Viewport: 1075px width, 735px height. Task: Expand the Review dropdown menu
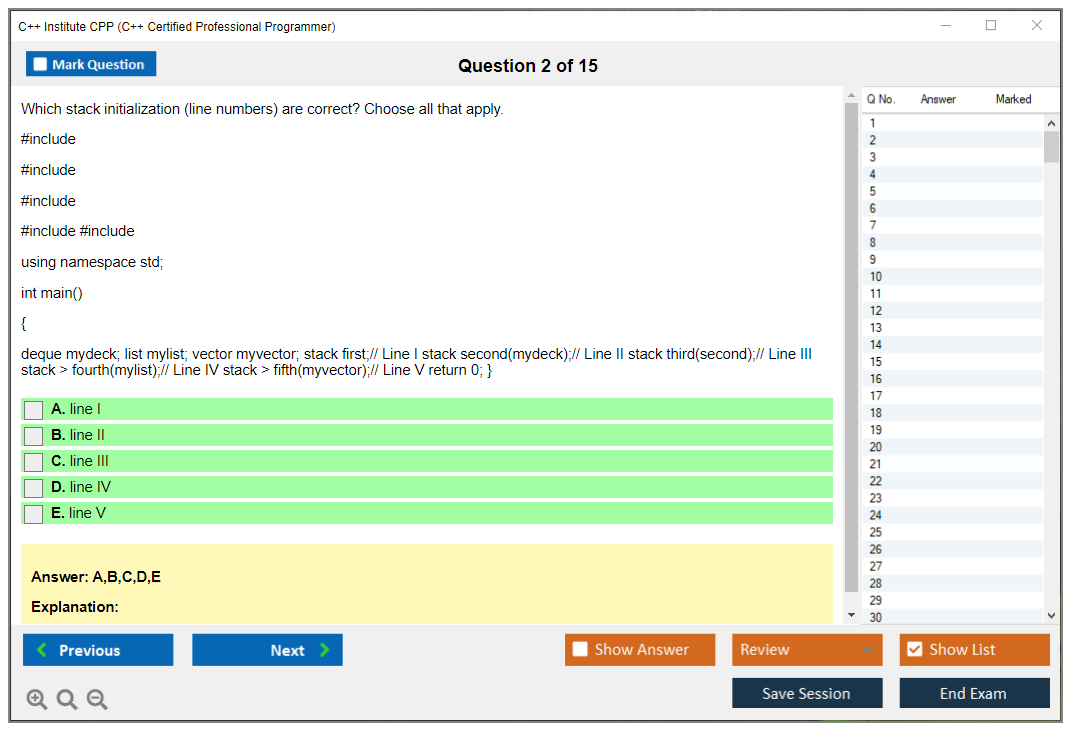coord(866,650)
